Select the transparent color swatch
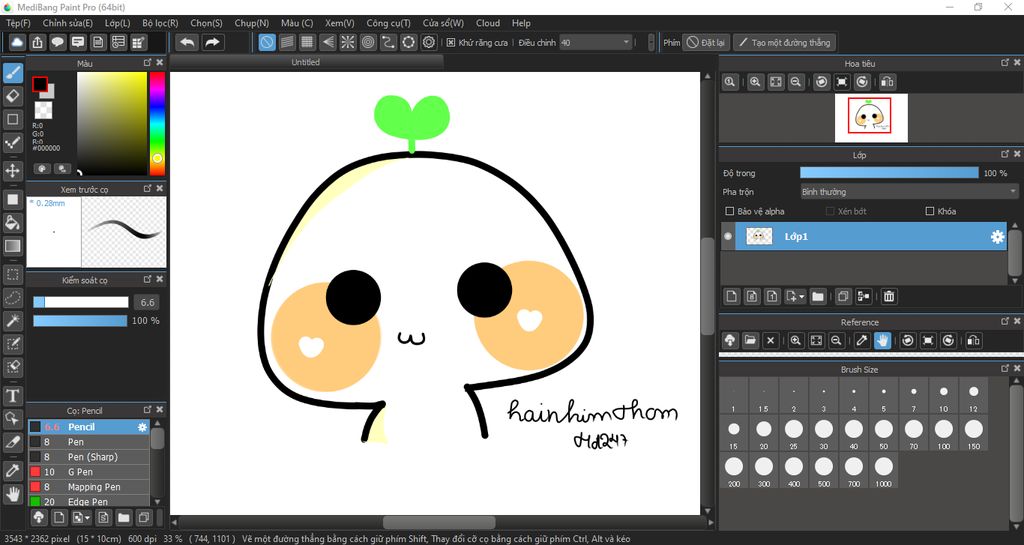 43,110
